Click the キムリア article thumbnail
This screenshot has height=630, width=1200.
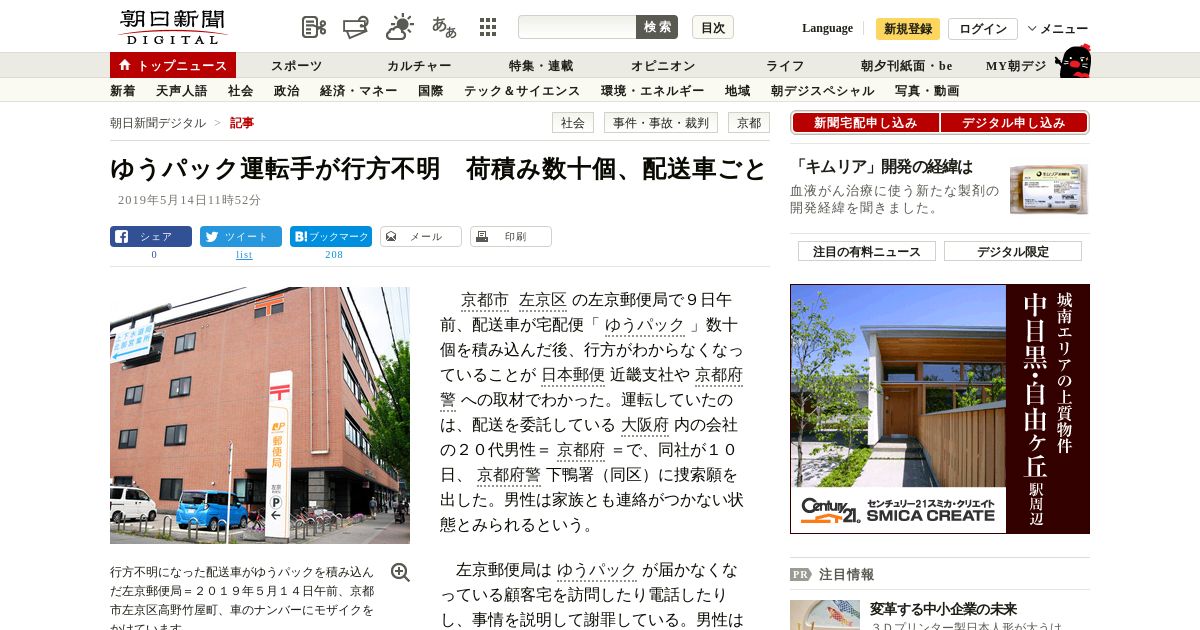point(1049,189)
